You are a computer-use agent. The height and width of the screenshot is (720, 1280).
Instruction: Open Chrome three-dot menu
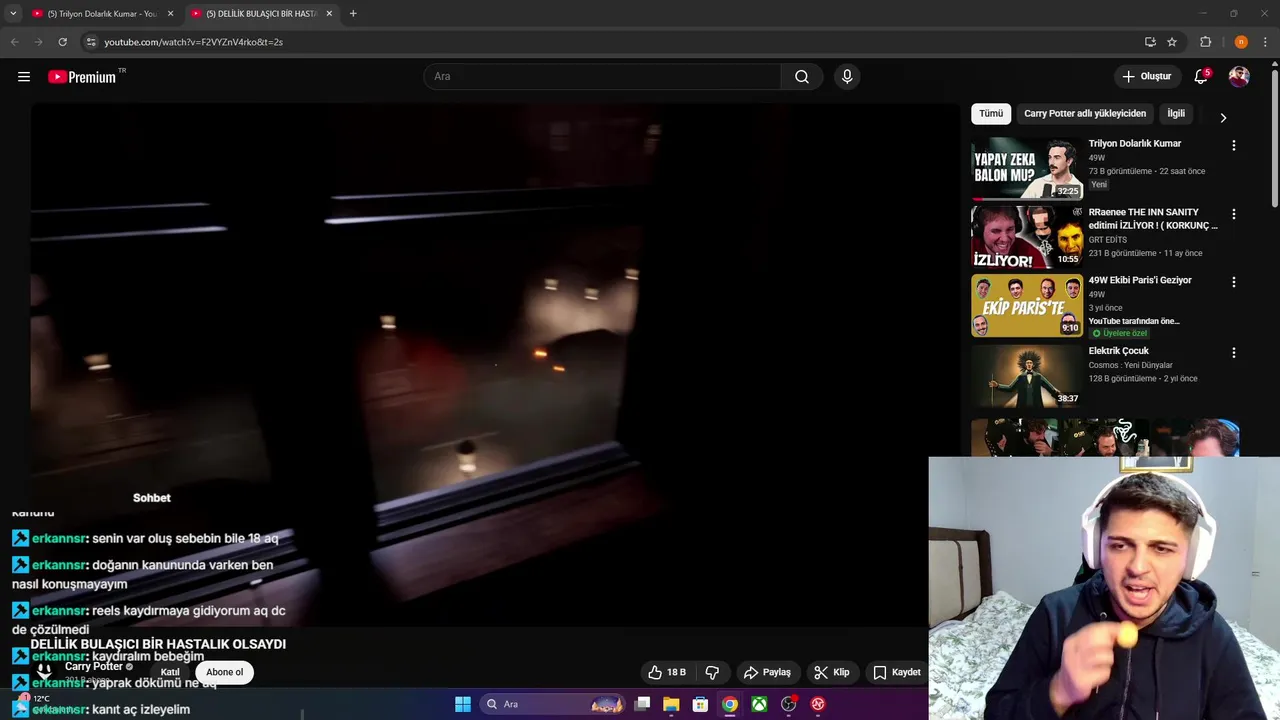click(x=1265, y=42)
